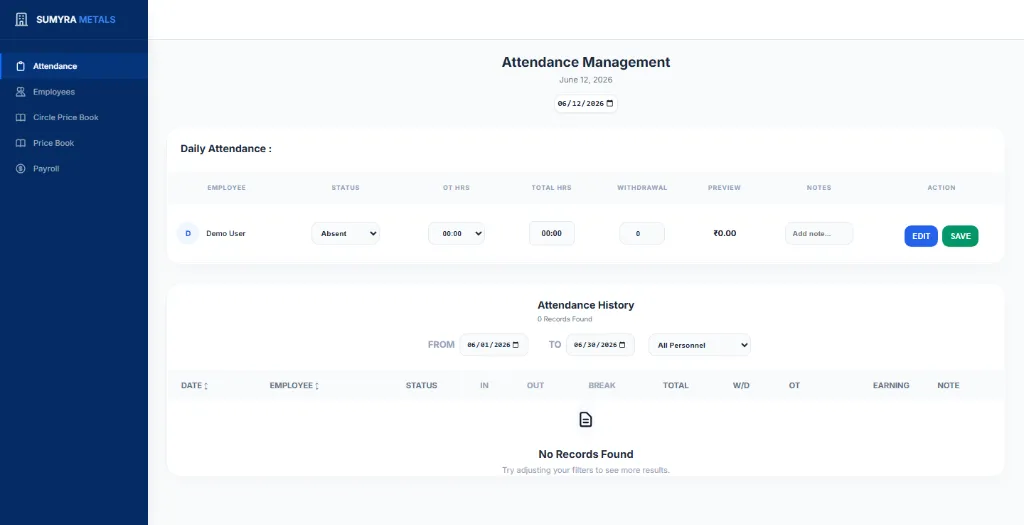This screenshot has height=525, width=1024.
Task: Click the FROM date 06/01/2026 field
Action: point(494,345)
